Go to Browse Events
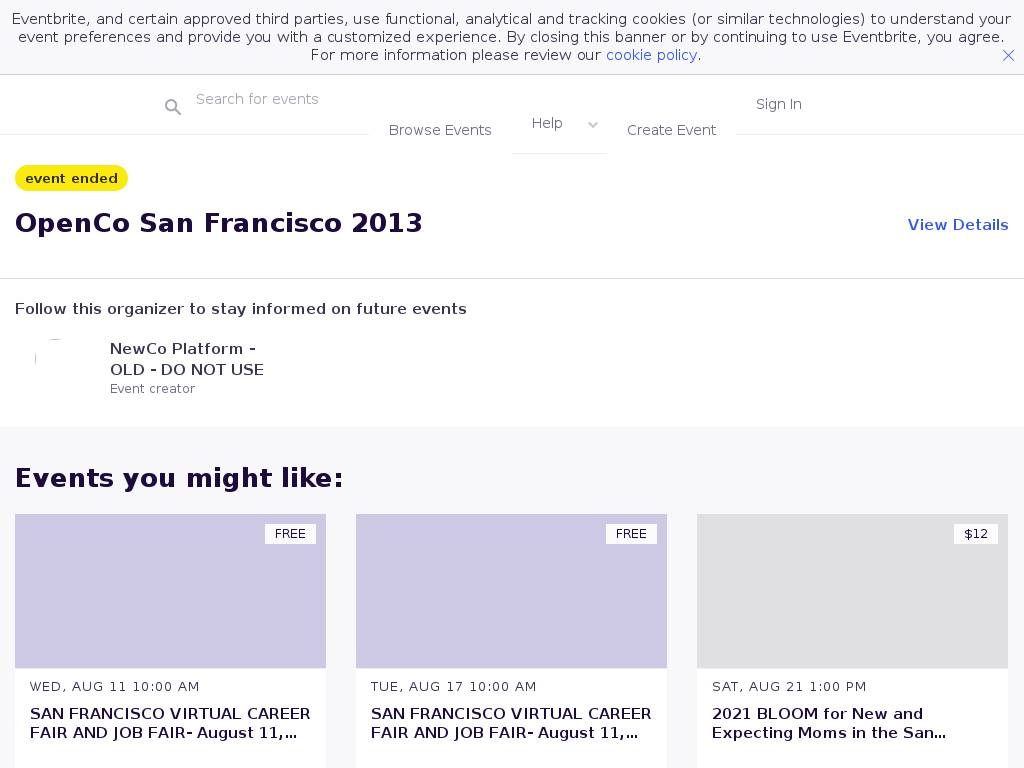Viewport: 1024px width, 768px height. pos(440,130)
